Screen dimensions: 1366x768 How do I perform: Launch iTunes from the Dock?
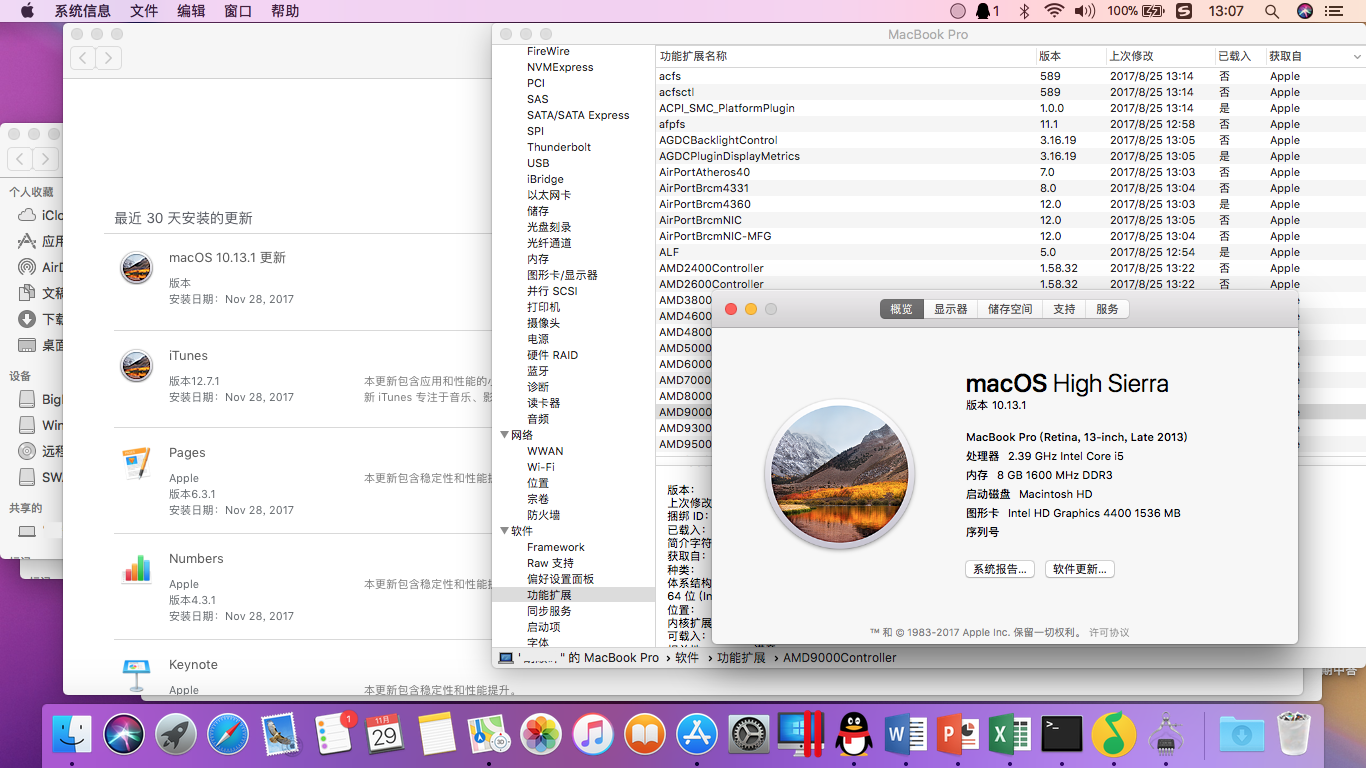click(593, 736)
